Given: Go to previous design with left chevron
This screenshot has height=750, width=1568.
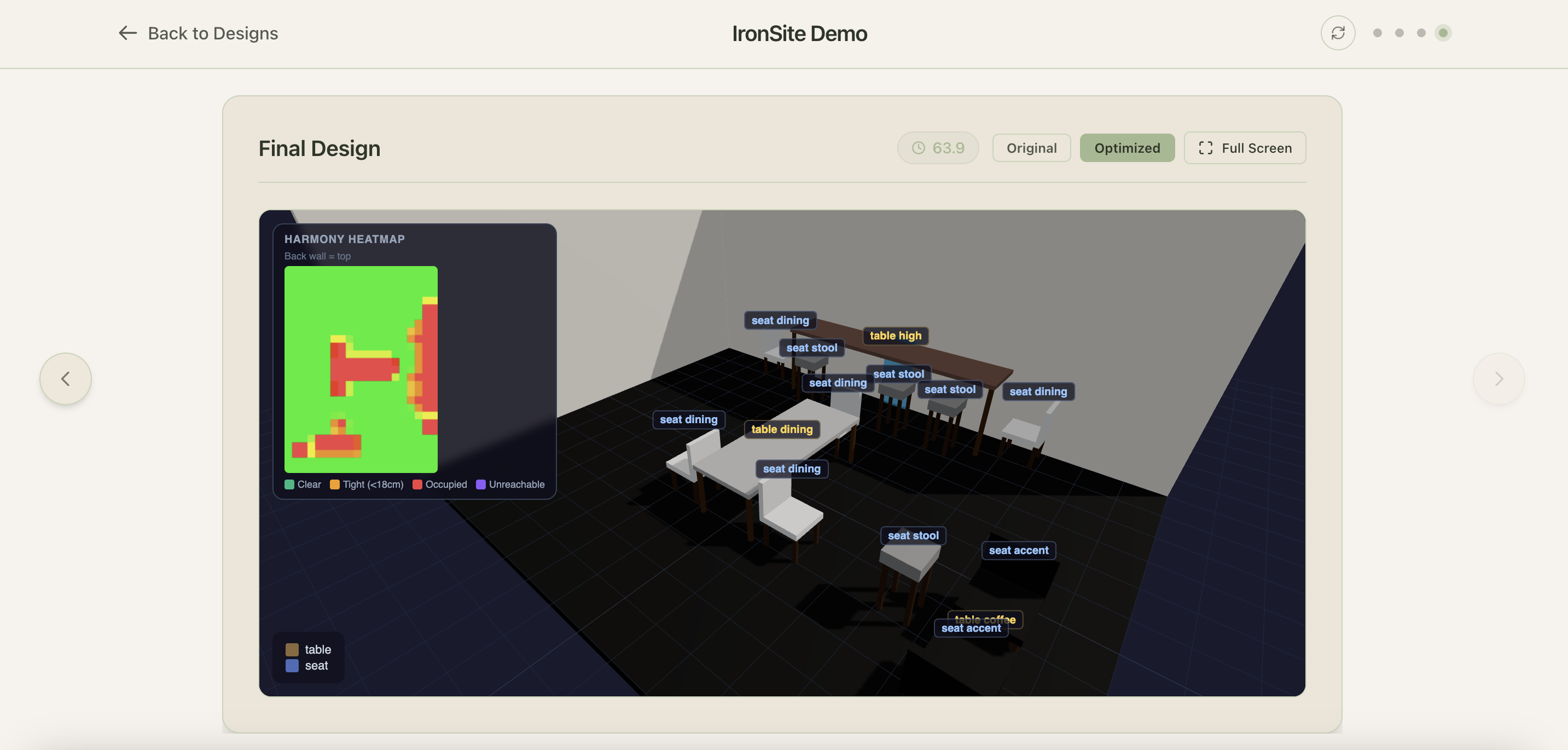Looking at the screenshot, I should point(66,378).
